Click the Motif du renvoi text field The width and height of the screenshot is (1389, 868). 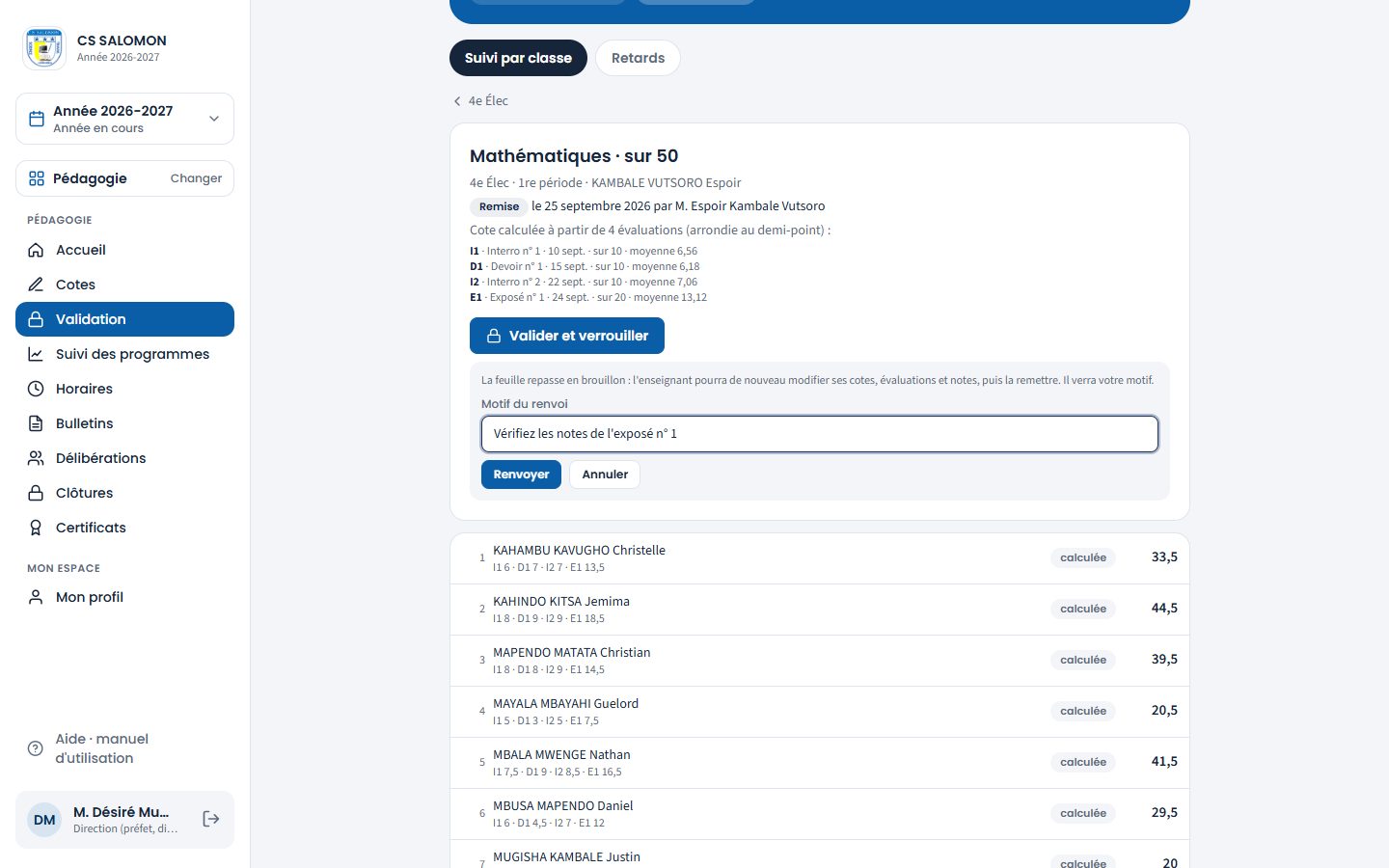[x=820, y=434]
